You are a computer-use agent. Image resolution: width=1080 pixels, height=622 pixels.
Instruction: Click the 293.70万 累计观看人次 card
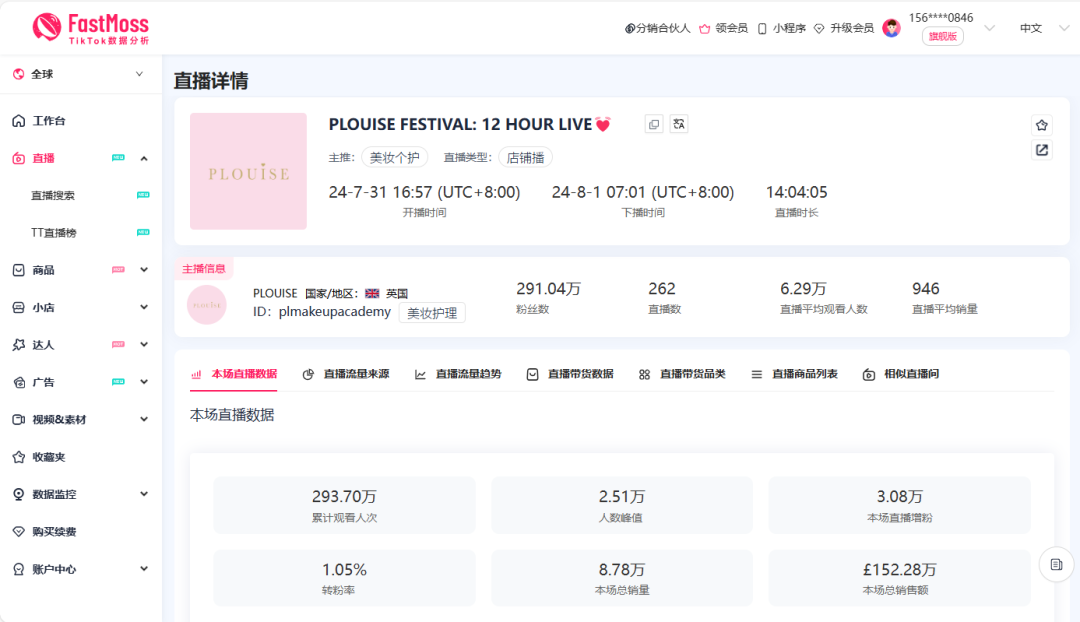click(344, 506)
